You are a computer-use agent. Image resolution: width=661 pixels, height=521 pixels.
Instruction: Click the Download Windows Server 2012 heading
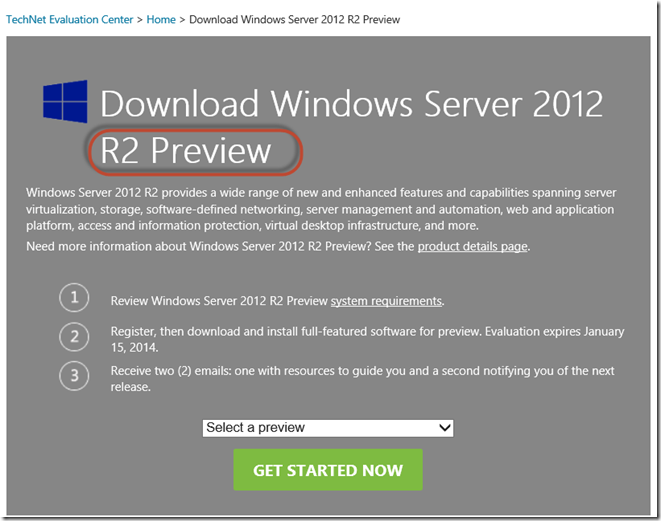click(x=352, y=104)
